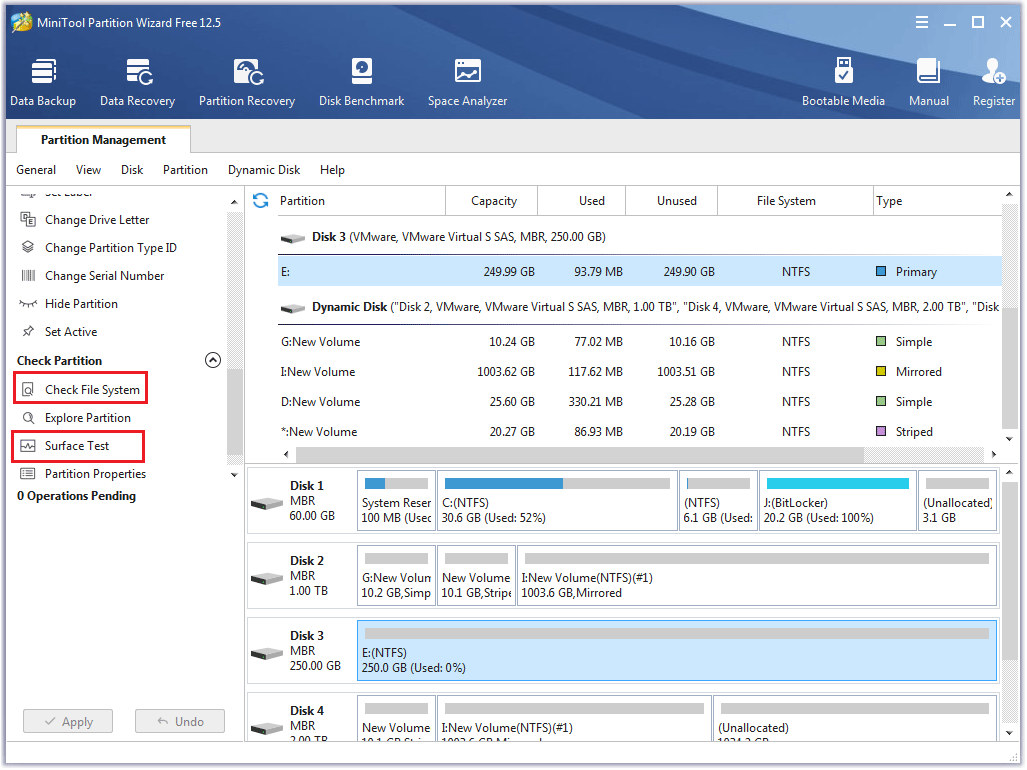Select Unallocated 3.1 GB block on Disk 1
The image size is (1027, 770).
(958, 501)
